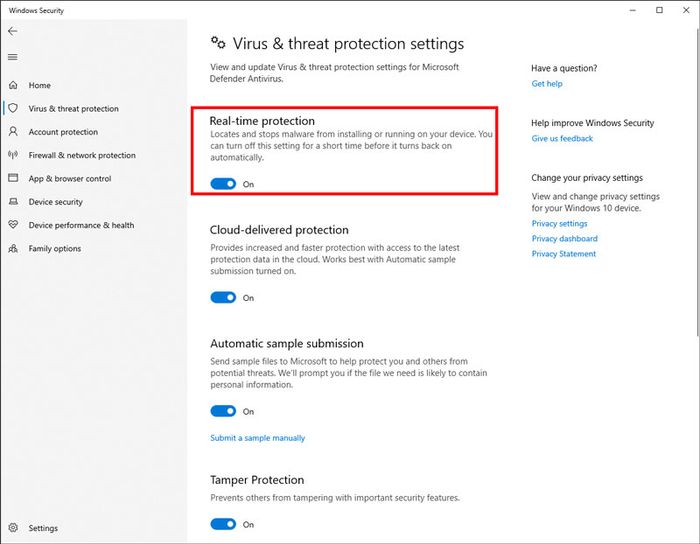Disable Cloud-delivered protection toggle
This screenshot has width=700, height=544.
pyautogui.click(x=223, y=298)
